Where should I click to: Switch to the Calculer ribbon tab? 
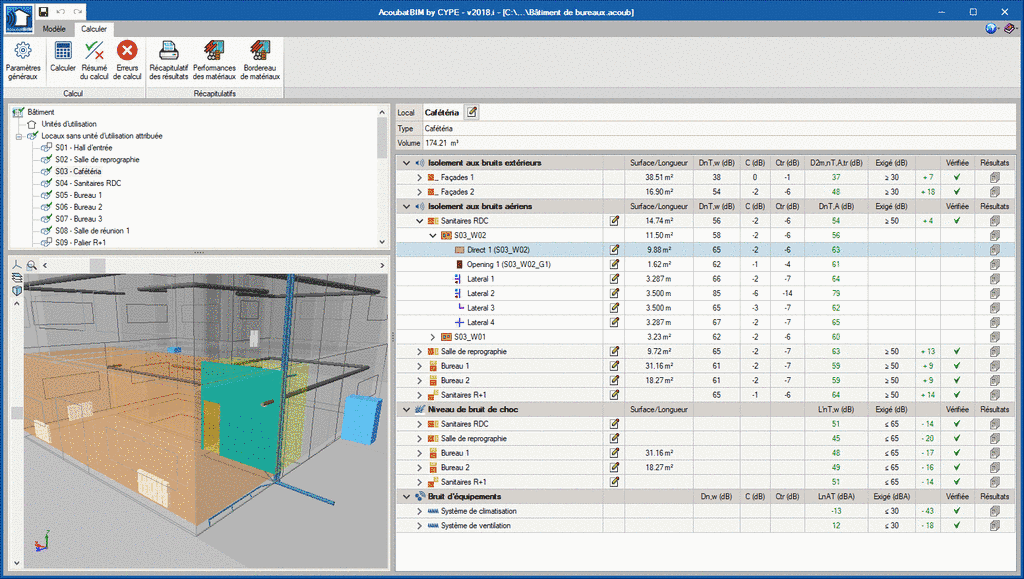tap(93, 29)
